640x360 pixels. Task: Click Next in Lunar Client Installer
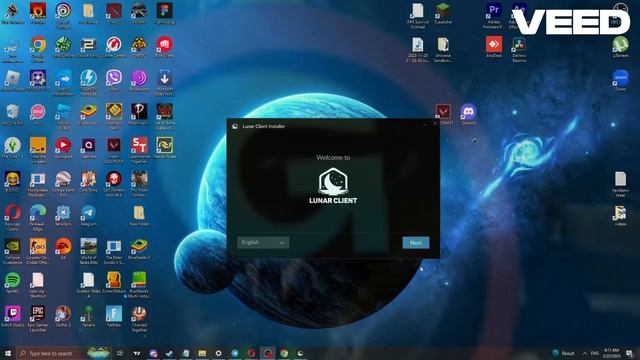416,243
